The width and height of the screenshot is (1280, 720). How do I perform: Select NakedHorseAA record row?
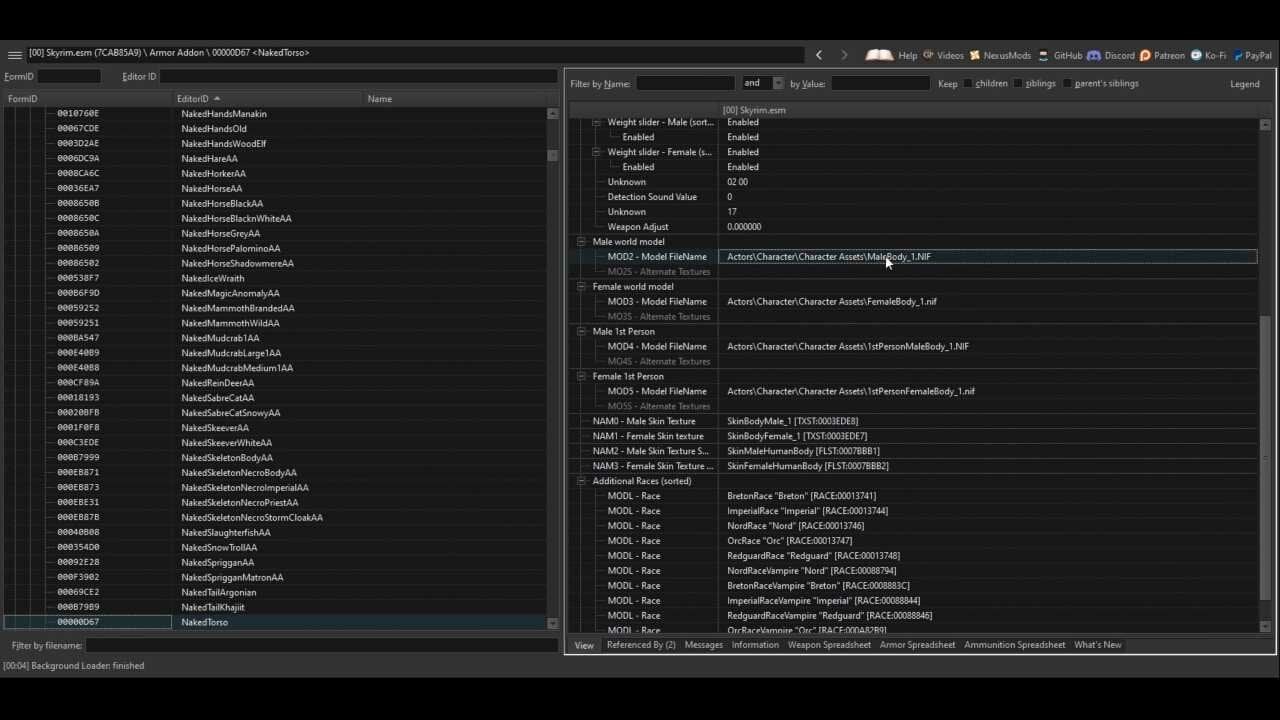(x=275, y=188)
